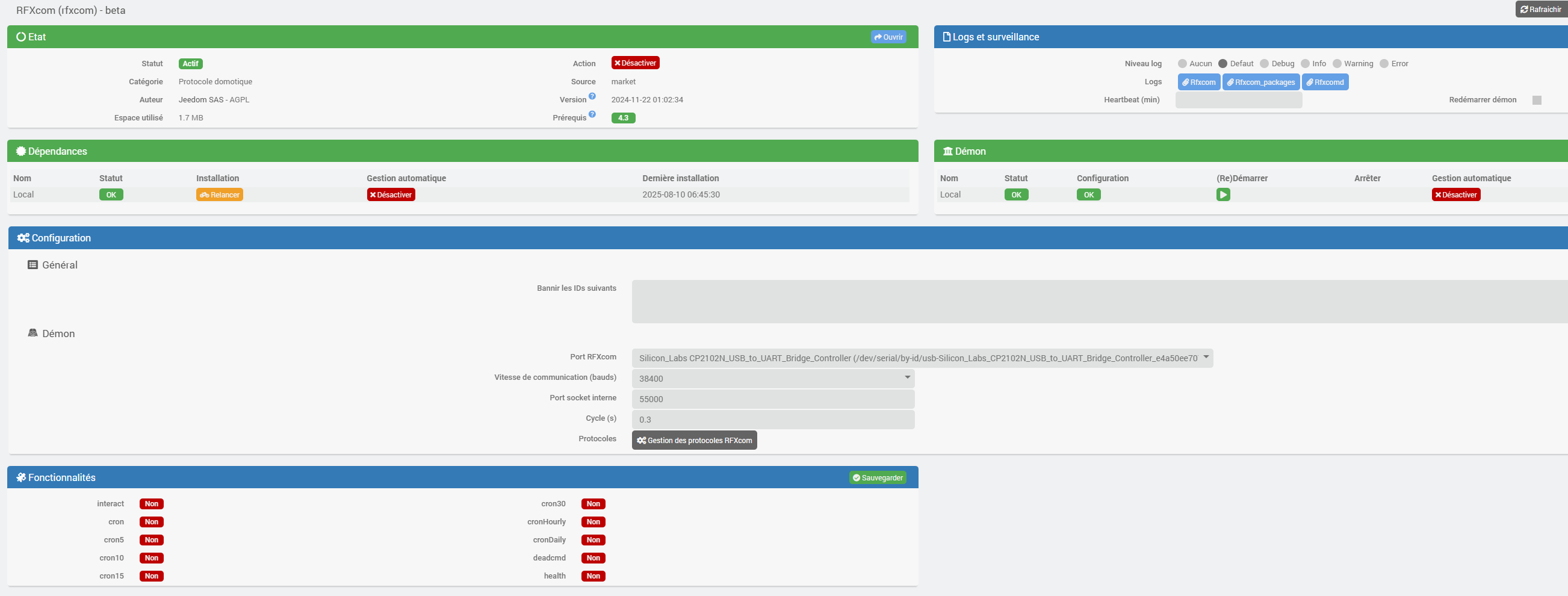Click the Dépendances panel header
The height and width of the screenshot is (596, 1568).
point(463,152)
